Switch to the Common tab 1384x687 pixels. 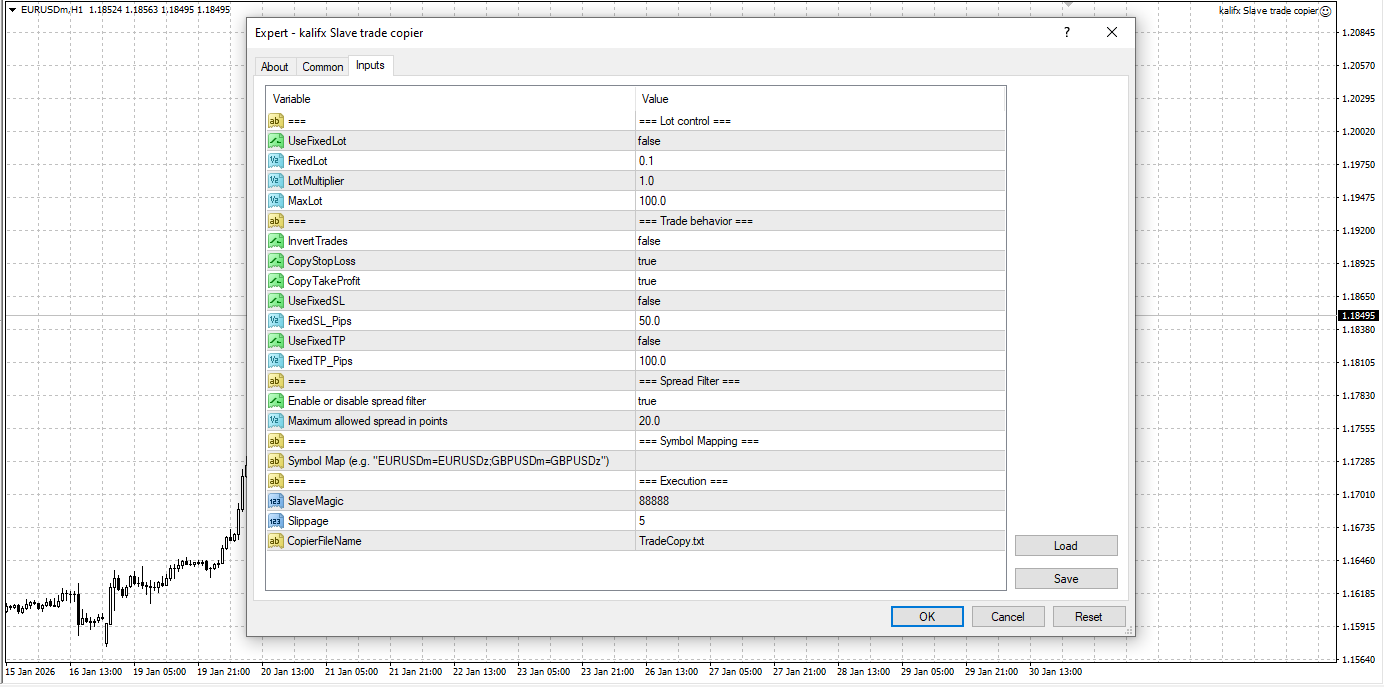click(x=322, y=66)
